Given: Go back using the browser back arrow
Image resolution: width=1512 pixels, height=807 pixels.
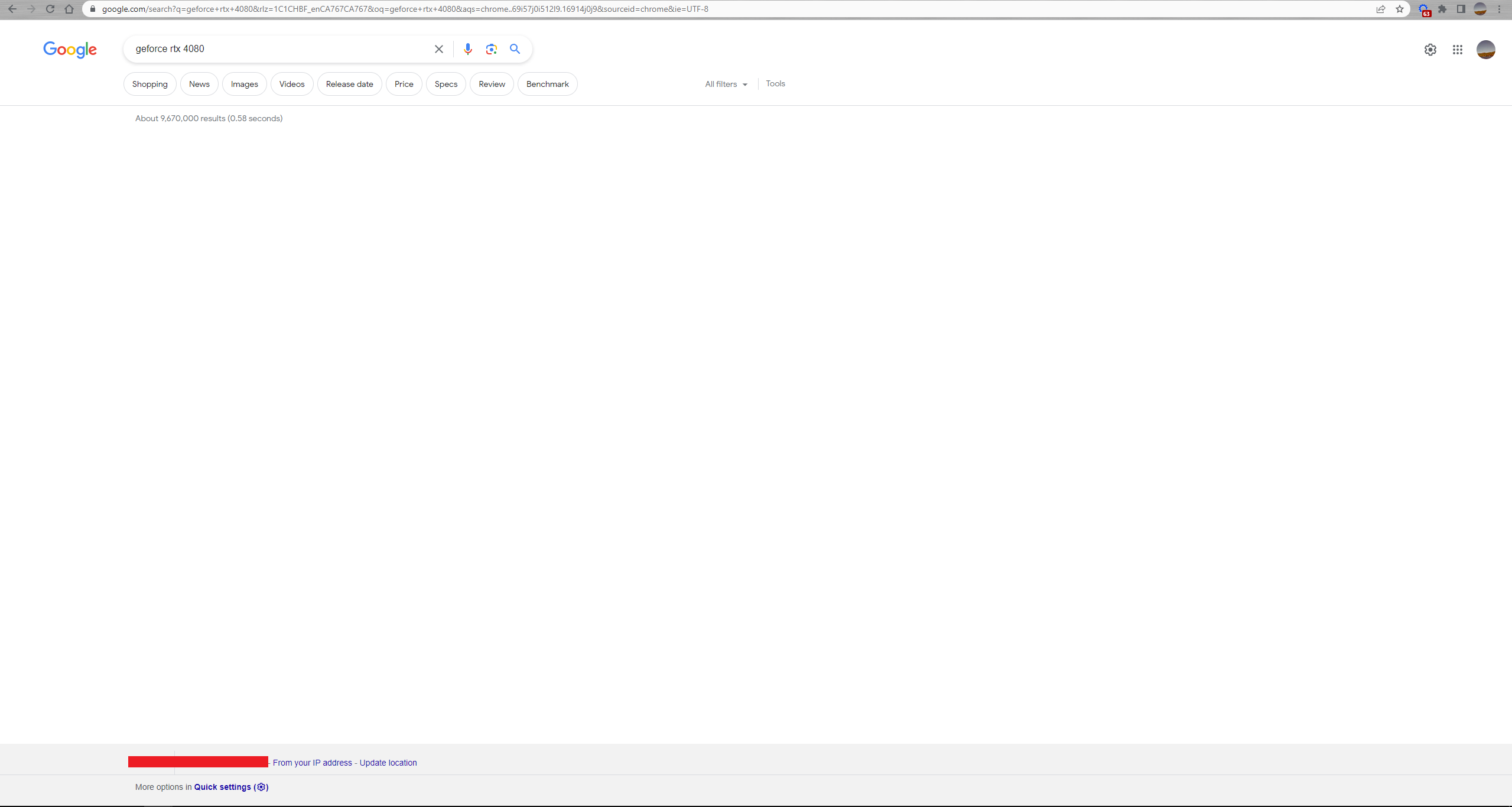Looking at the screenshot, I should click(x=12, y=9).
